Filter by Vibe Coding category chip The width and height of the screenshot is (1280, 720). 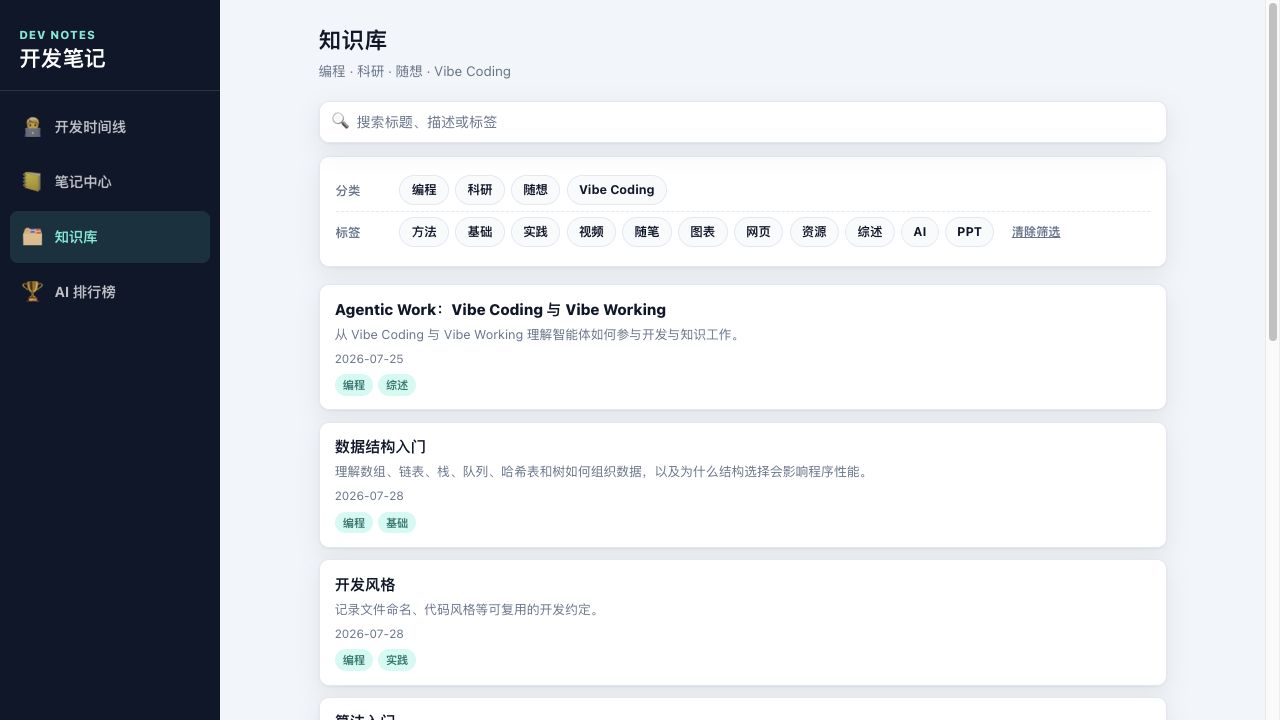point(617,190)
